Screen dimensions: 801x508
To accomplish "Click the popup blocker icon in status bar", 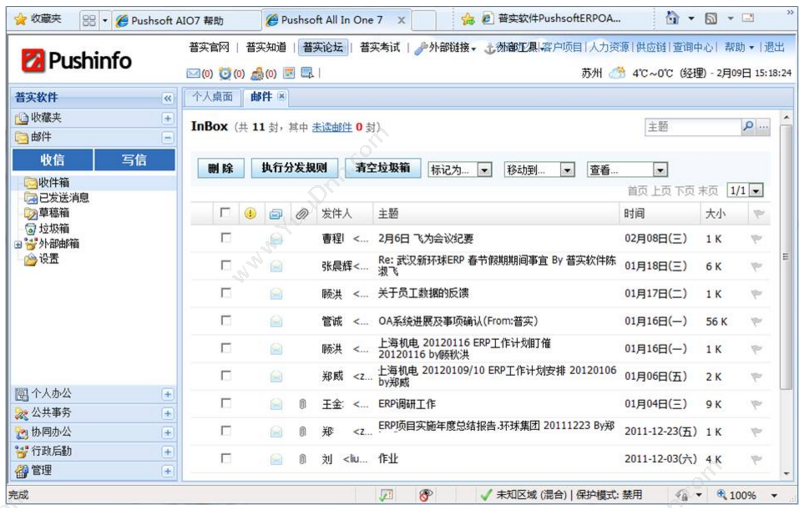I will tap(425, 494).
